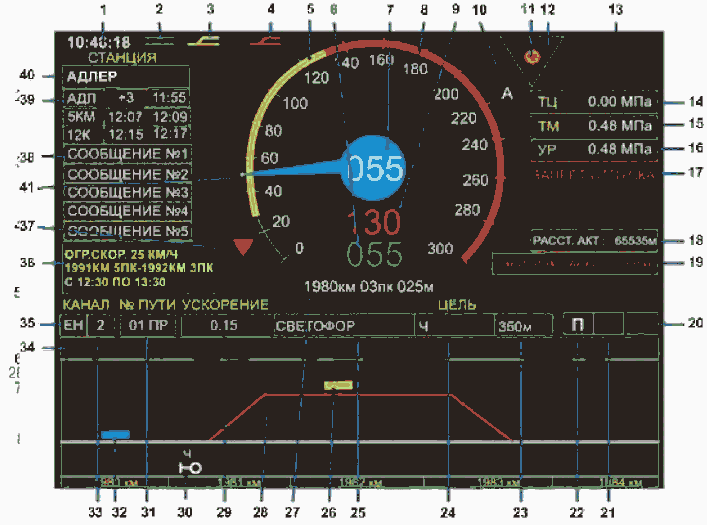Viewport: 707px width, 525px height.
Task: Click the ЕН channel field
Action: click(x=73, y=325)
